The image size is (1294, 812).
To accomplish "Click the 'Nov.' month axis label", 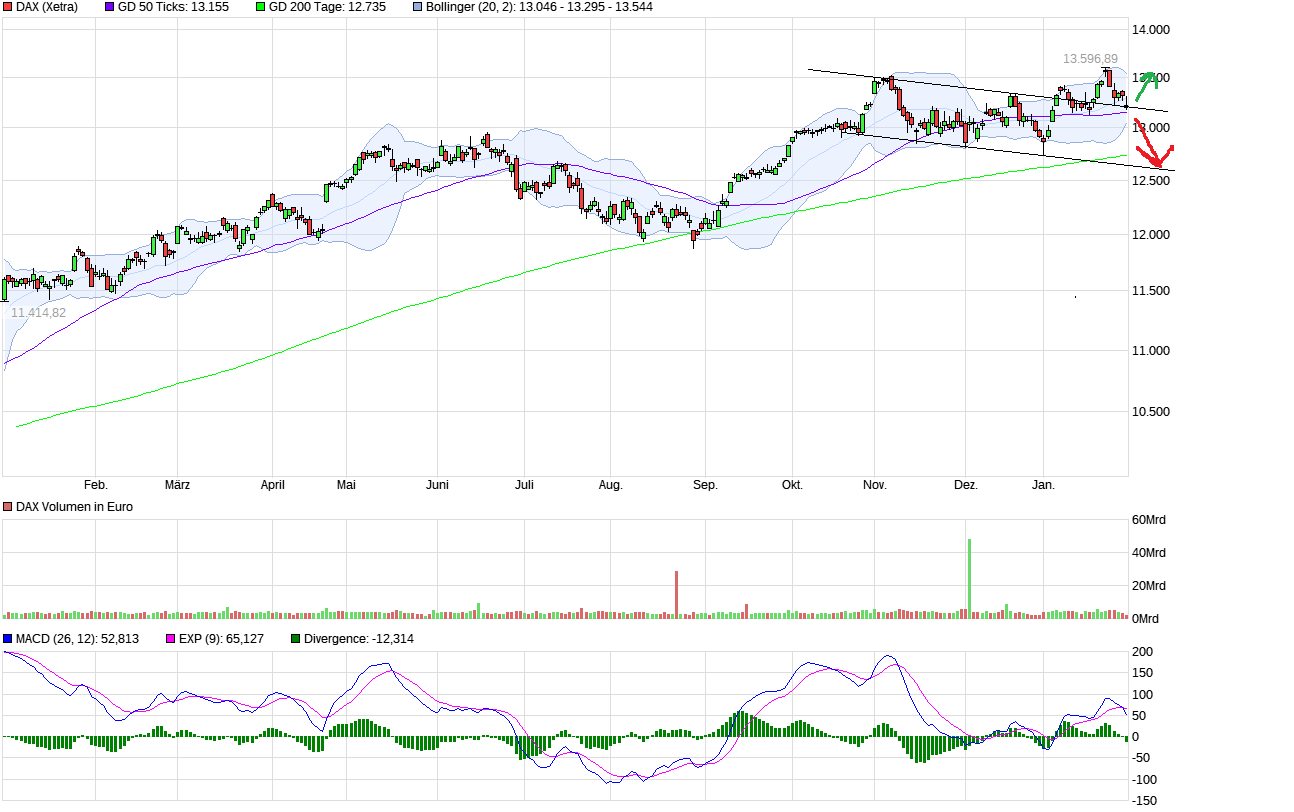I will [x=875, y=485].
